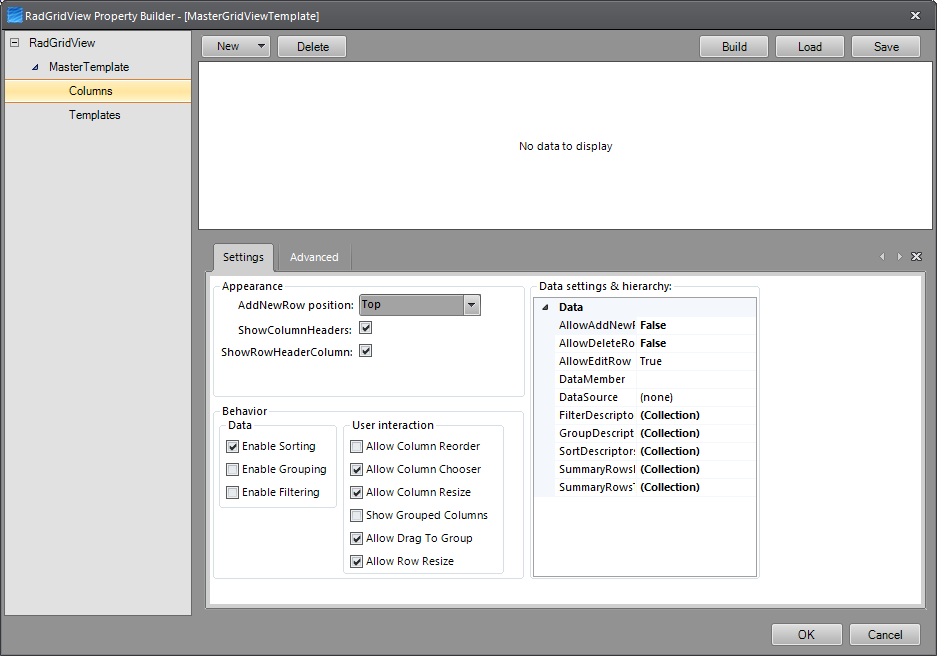Close the Property Builder window

click(915, 15)
